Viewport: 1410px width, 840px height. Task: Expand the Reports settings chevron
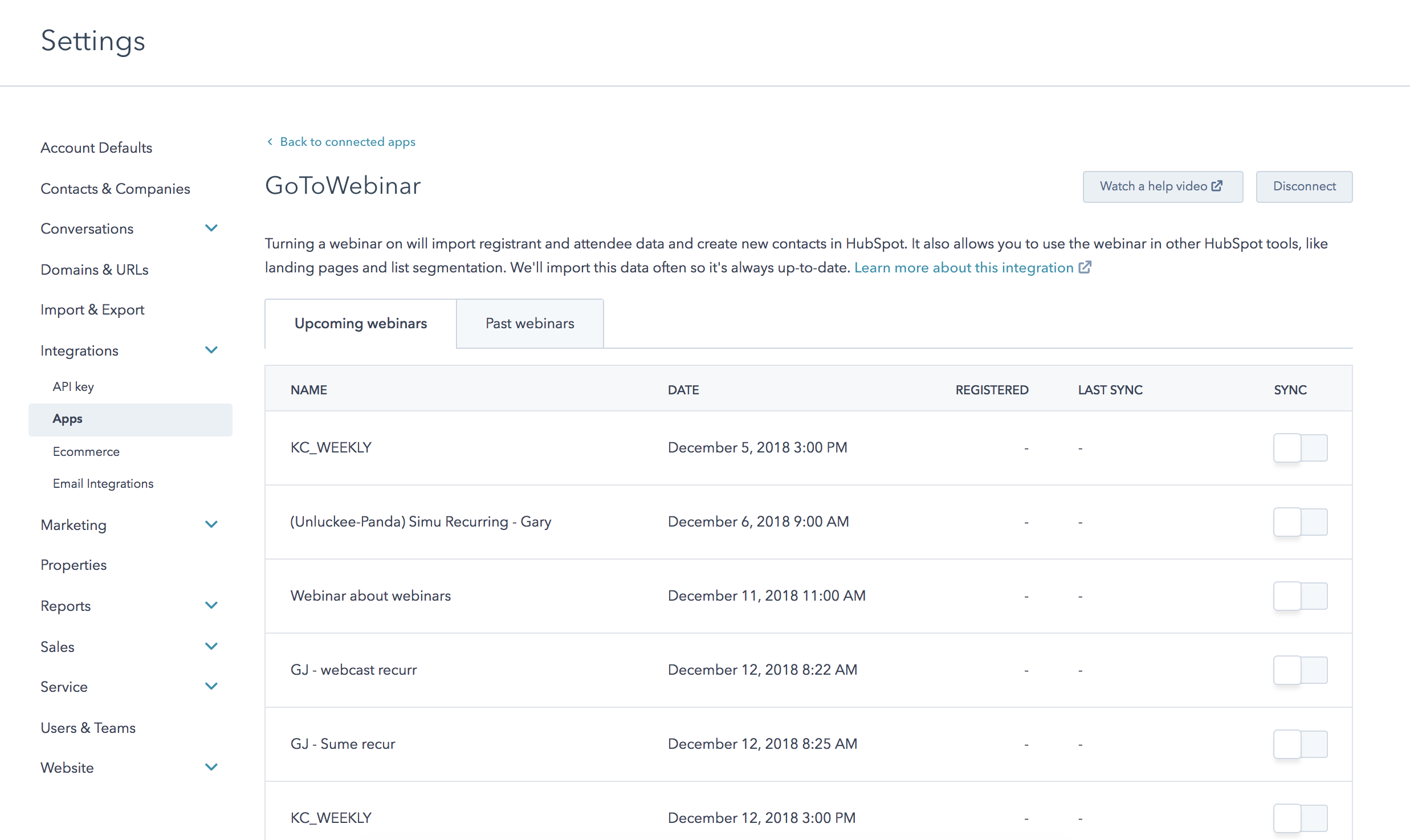(211, 605)
